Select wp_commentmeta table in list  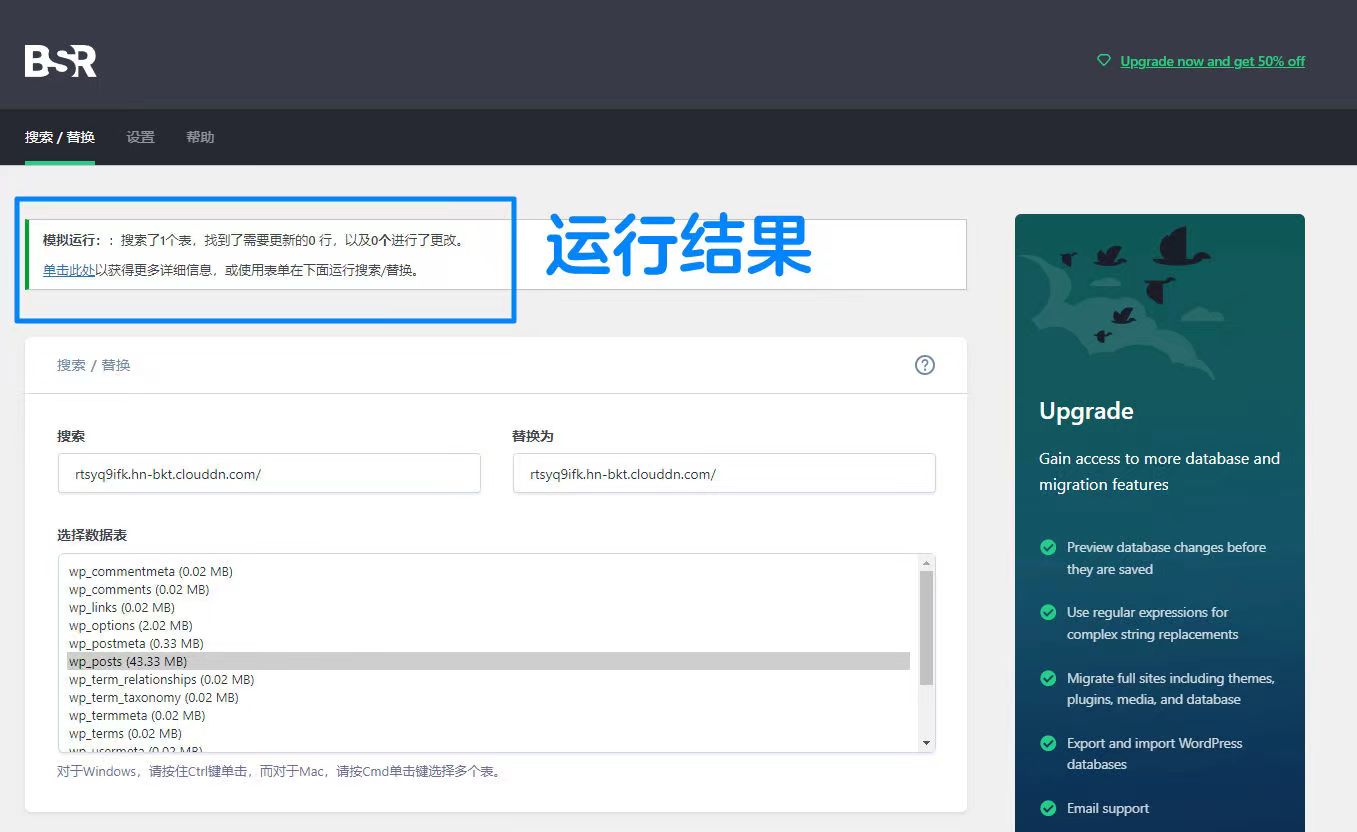pyautogui.click(x=150, y=571)
